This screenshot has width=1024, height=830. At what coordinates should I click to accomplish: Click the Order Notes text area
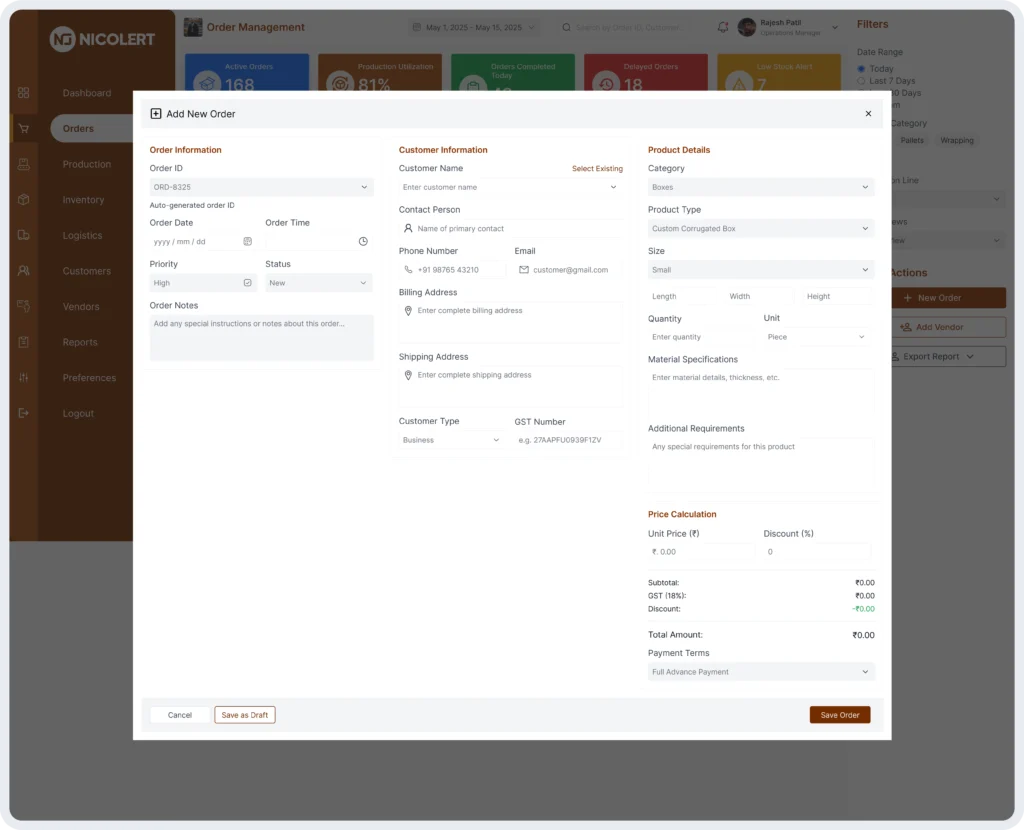(261, 337)
